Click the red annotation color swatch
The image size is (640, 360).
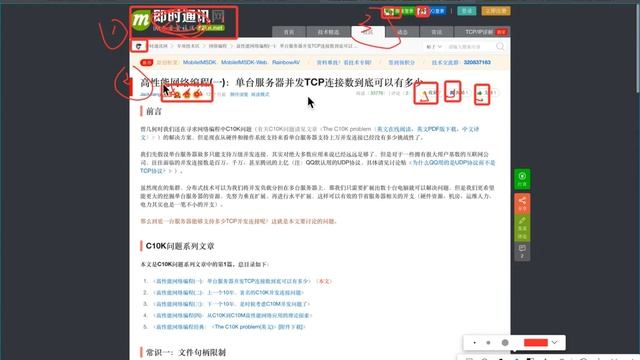(x=536, y=342)
